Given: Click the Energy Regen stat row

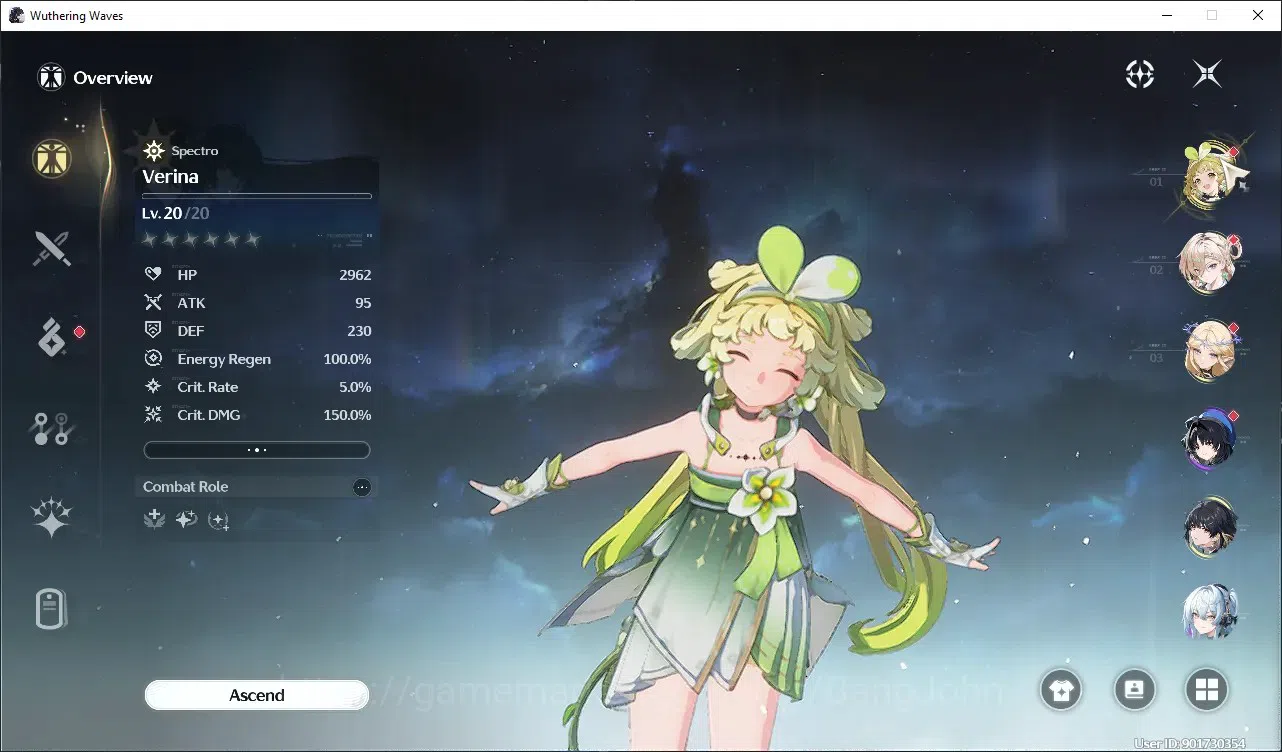Looking at the screenshot, I should click(257, 359).
